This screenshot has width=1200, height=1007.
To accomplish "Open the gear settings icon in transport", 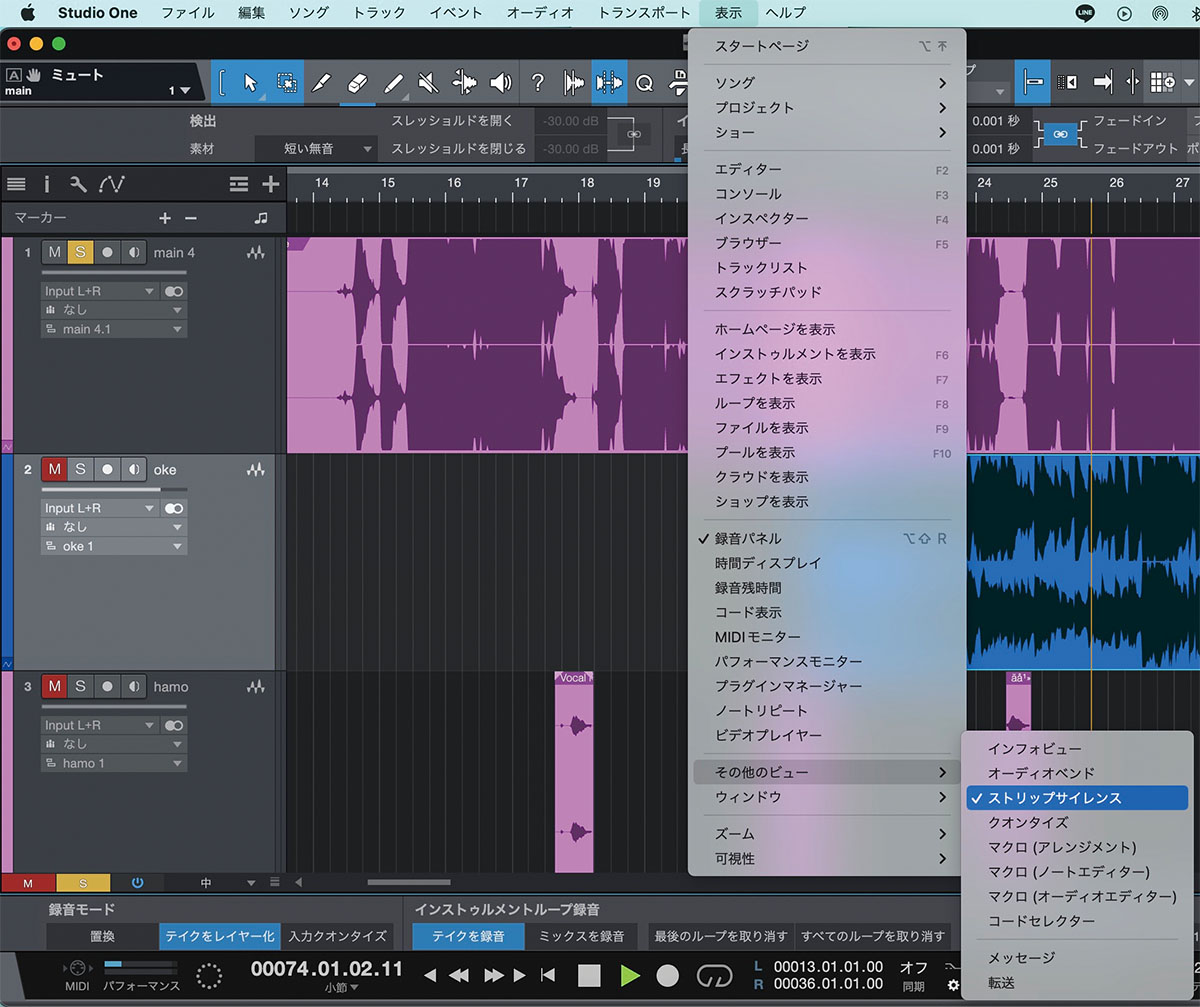I will click(954, 985).
